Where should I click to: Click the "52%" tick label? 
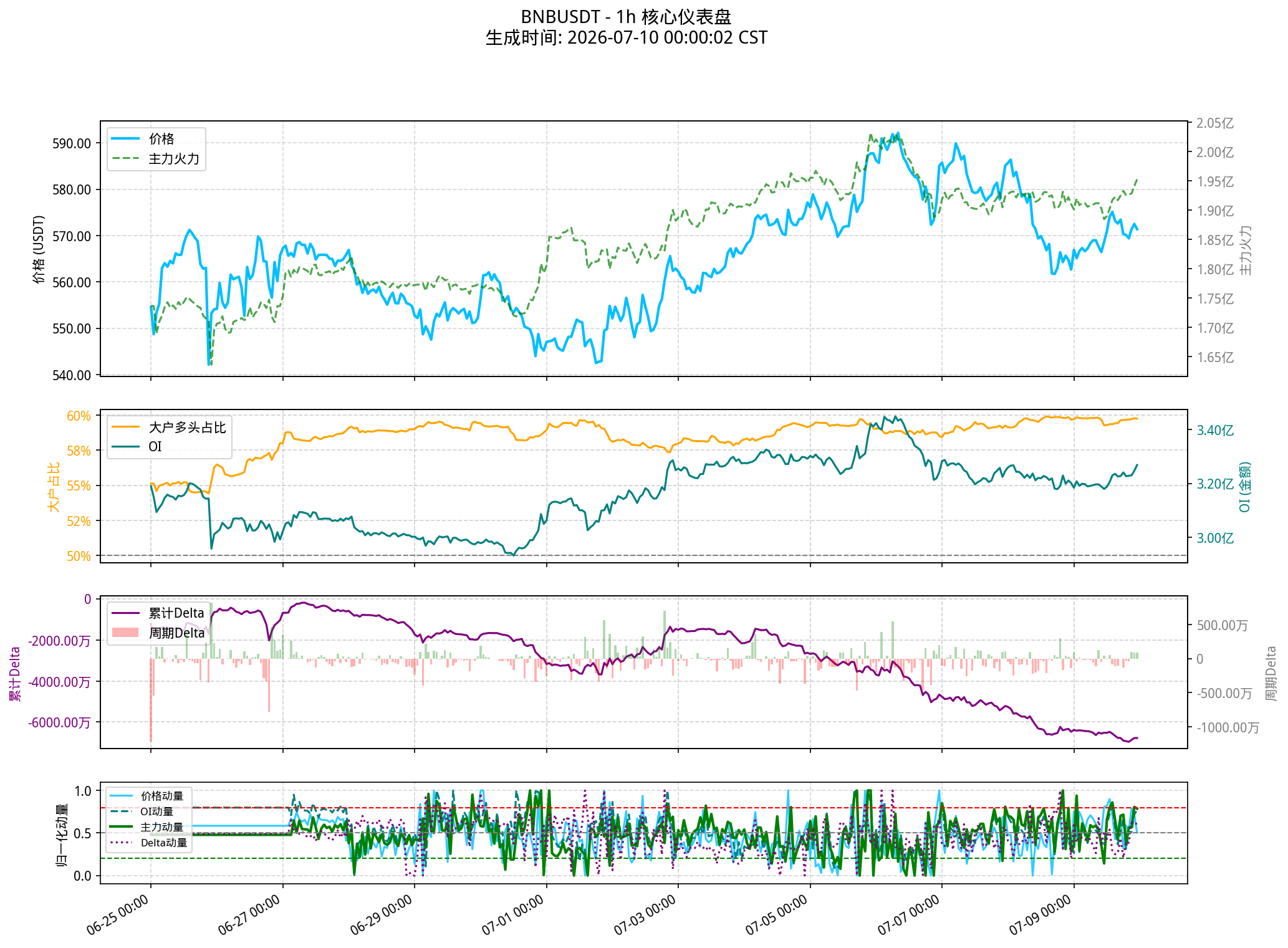click(79, 521)
